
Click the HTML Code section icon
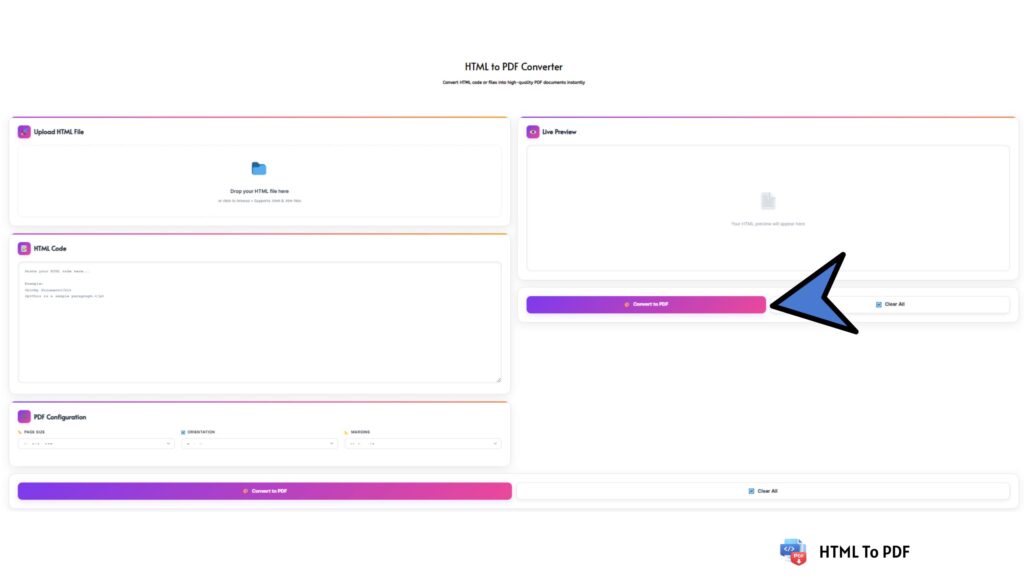(x=24, y=248)
